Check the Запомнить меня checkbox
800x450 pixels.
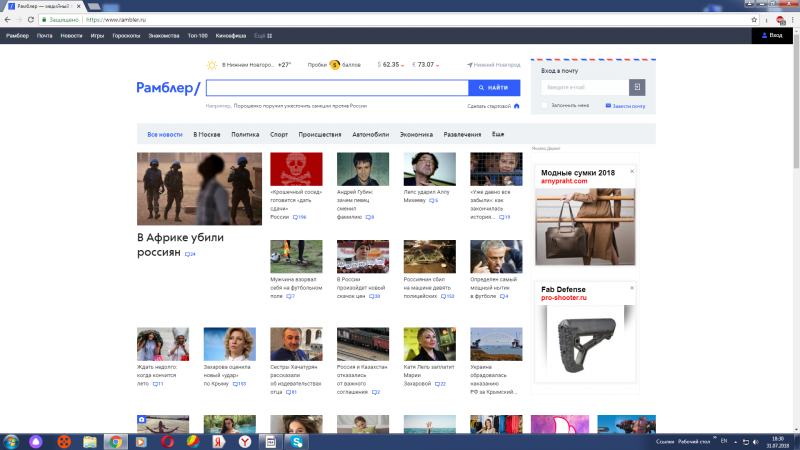coord(544,106)
